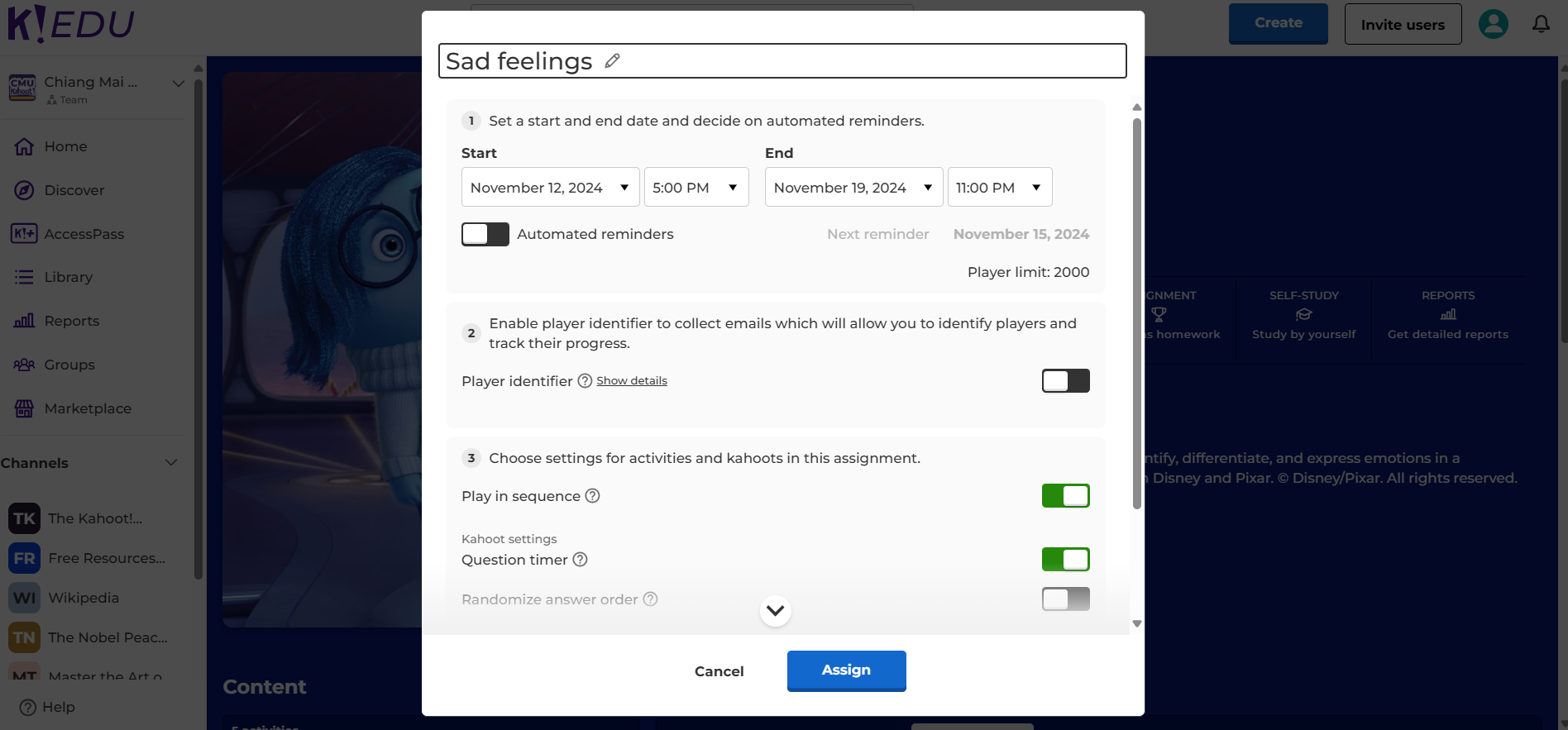
Task: Click the notifications bell icon
Action: tap(1541, 24)
